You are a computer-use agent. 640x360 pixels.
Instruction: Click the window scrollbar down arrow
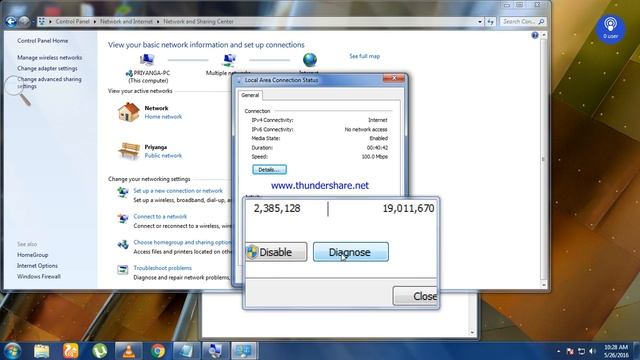tap(543, 284)
